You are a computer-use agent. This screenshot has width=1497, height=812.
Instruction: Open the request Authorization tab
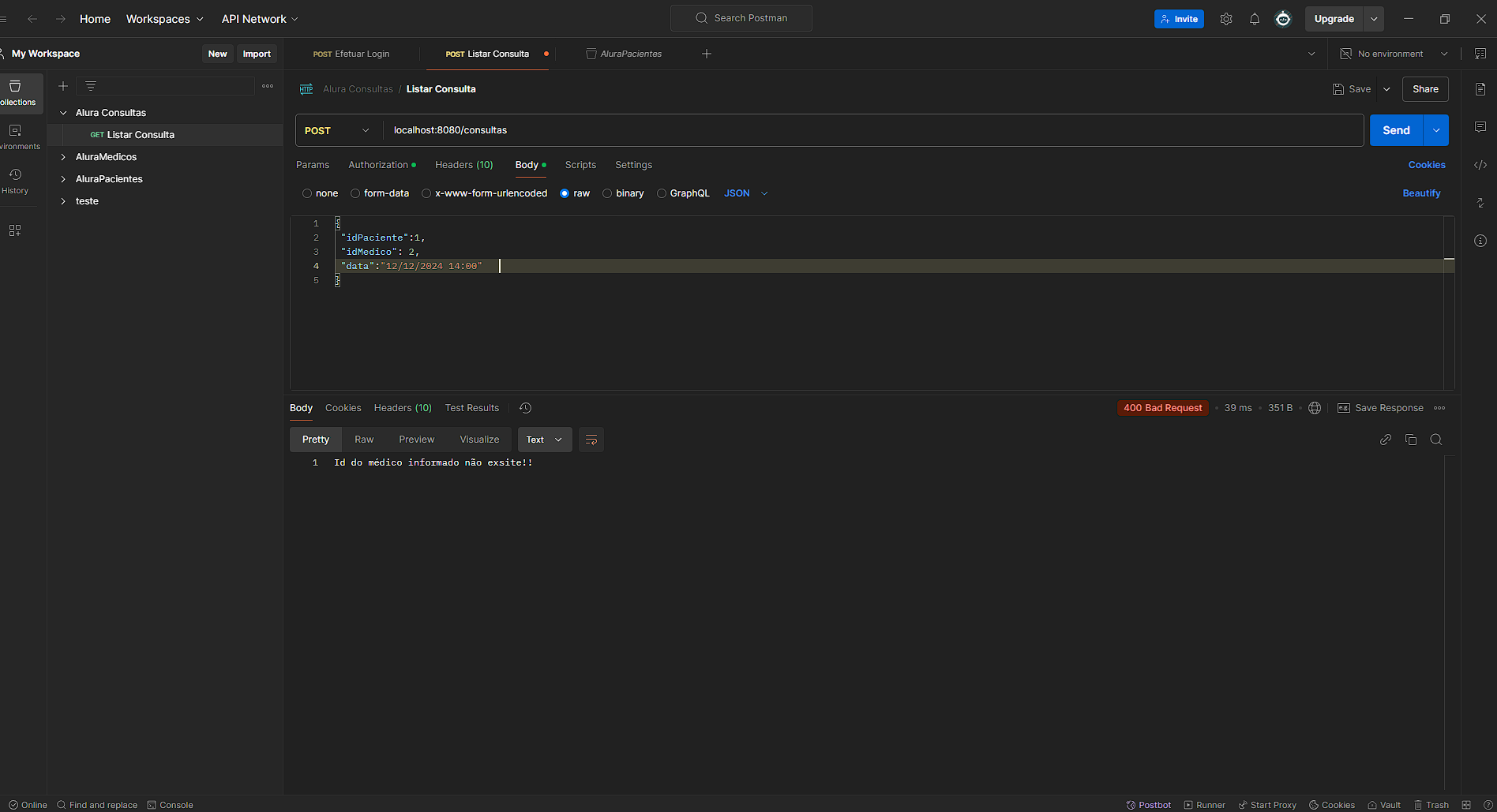click(382, 165)
